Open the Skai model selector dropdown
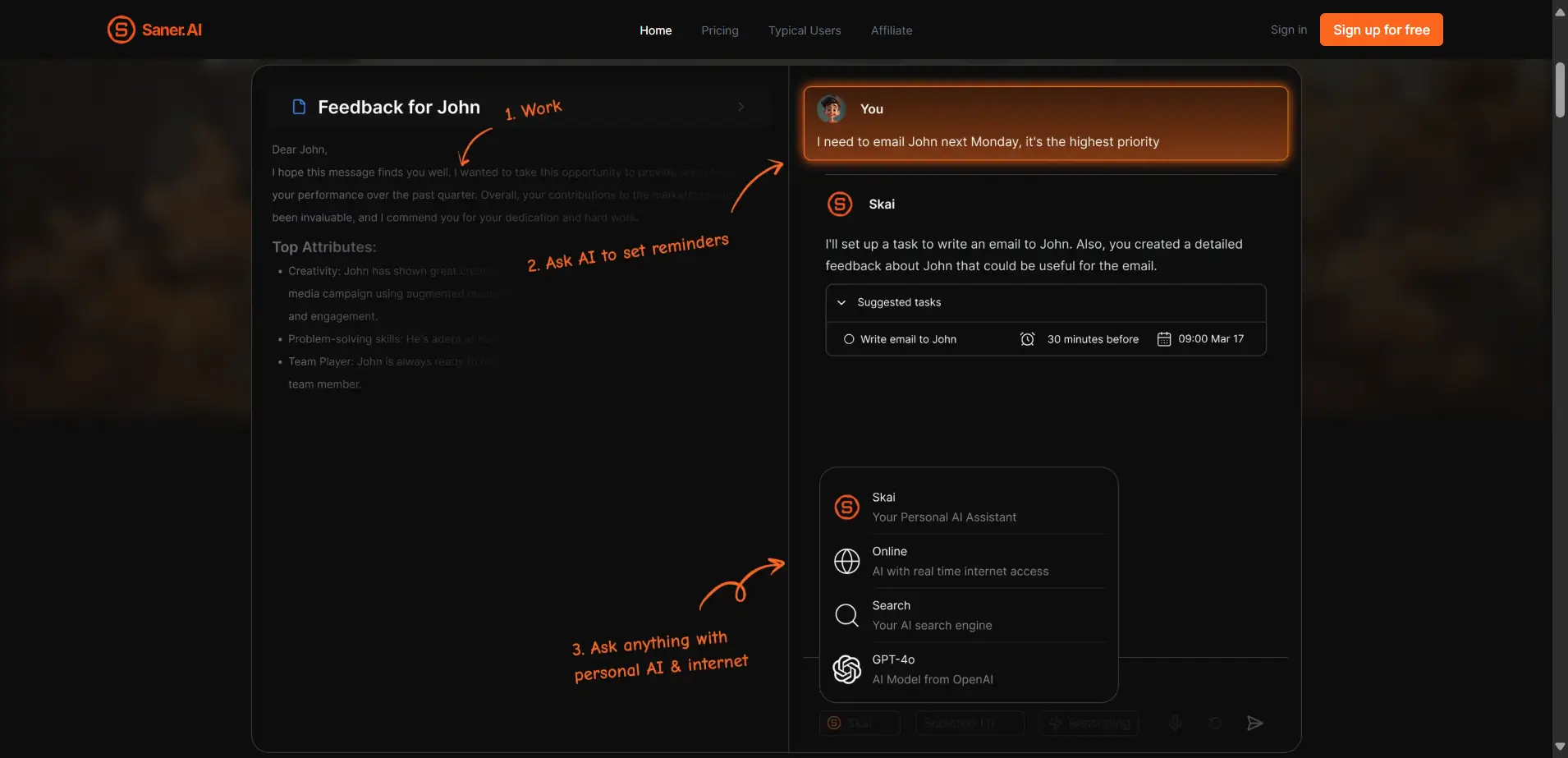The width and height of the screenshot is (1568, 758). pyautogui.click(x=860, y=723)
